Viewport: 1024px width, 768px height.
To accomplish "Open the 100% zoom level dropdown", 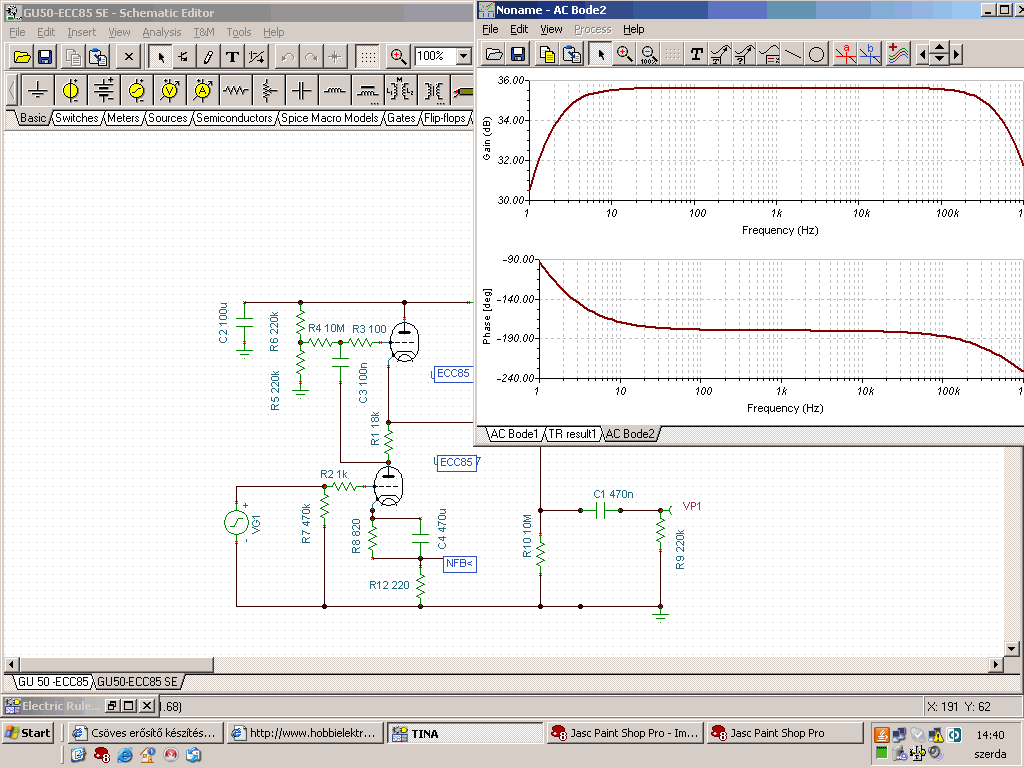I will 462,57.
